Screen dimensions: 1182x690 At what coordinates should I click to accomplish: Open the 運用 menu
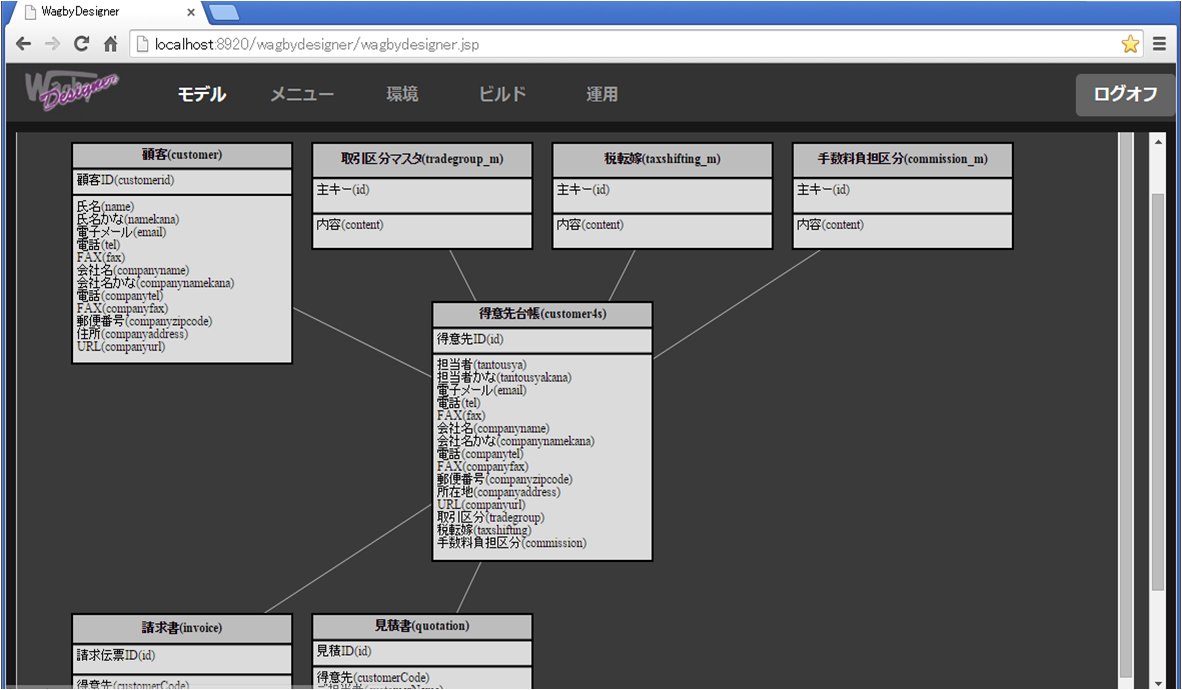[602, 94]
